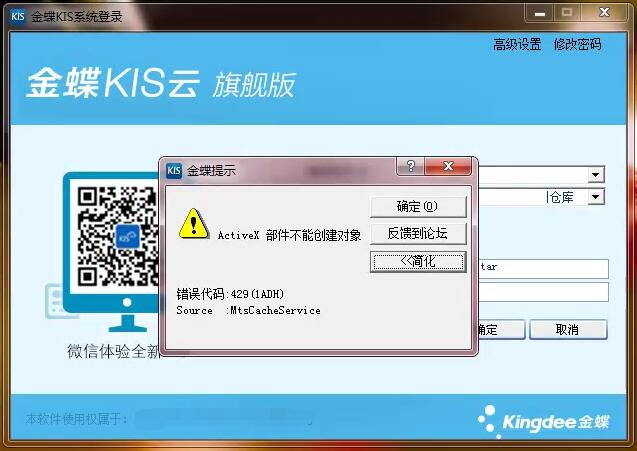The width and height of the screenshot is (637, 451).
Task: Click the login 确定 button behind dialog
Action: point(497,329)
